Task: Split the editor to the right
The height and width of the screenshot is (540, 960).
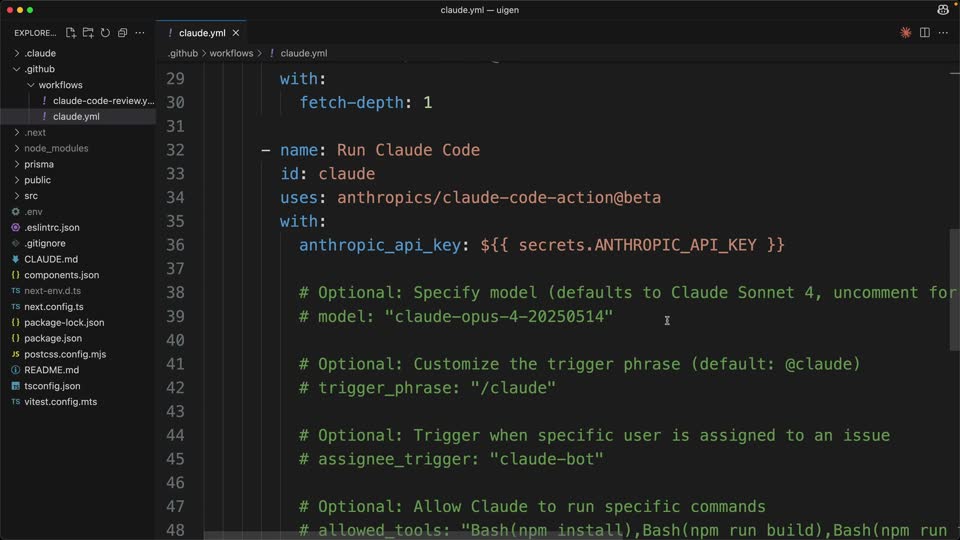Action: 924,32
